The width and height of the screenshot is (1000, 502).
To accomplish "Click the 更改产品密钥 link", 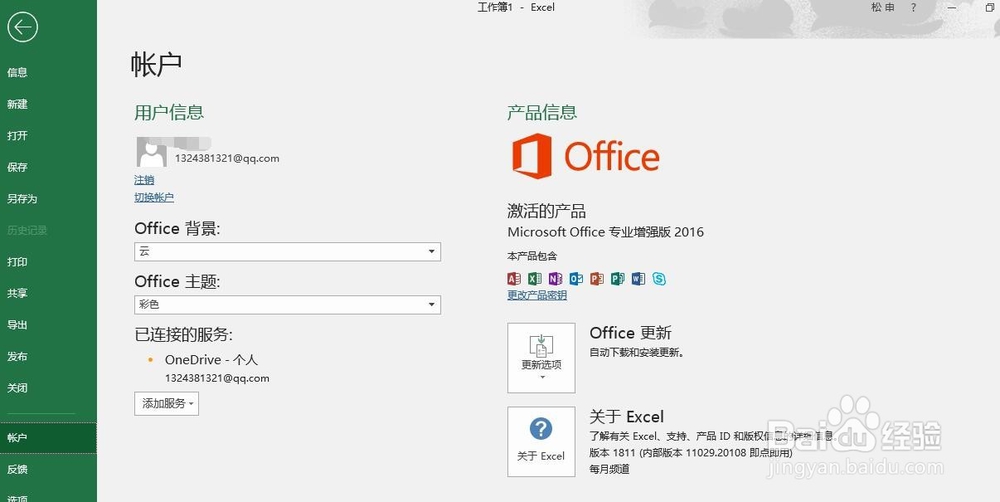I will [537, 295].
